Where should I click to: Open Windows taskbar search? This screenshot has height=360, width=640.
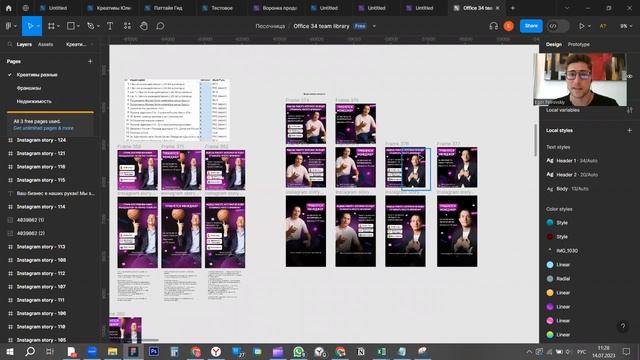[30, 351]
